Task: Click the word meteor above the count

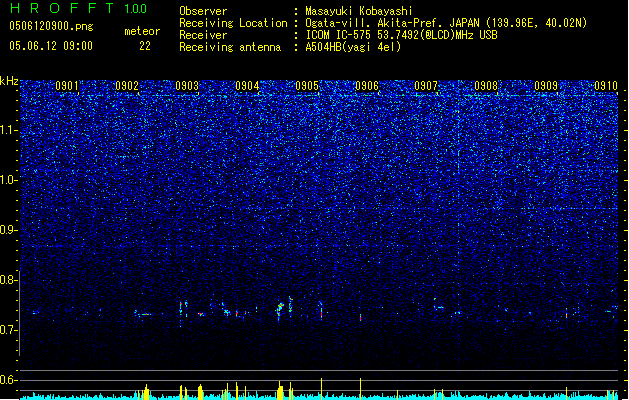Action: click(142, 31)
